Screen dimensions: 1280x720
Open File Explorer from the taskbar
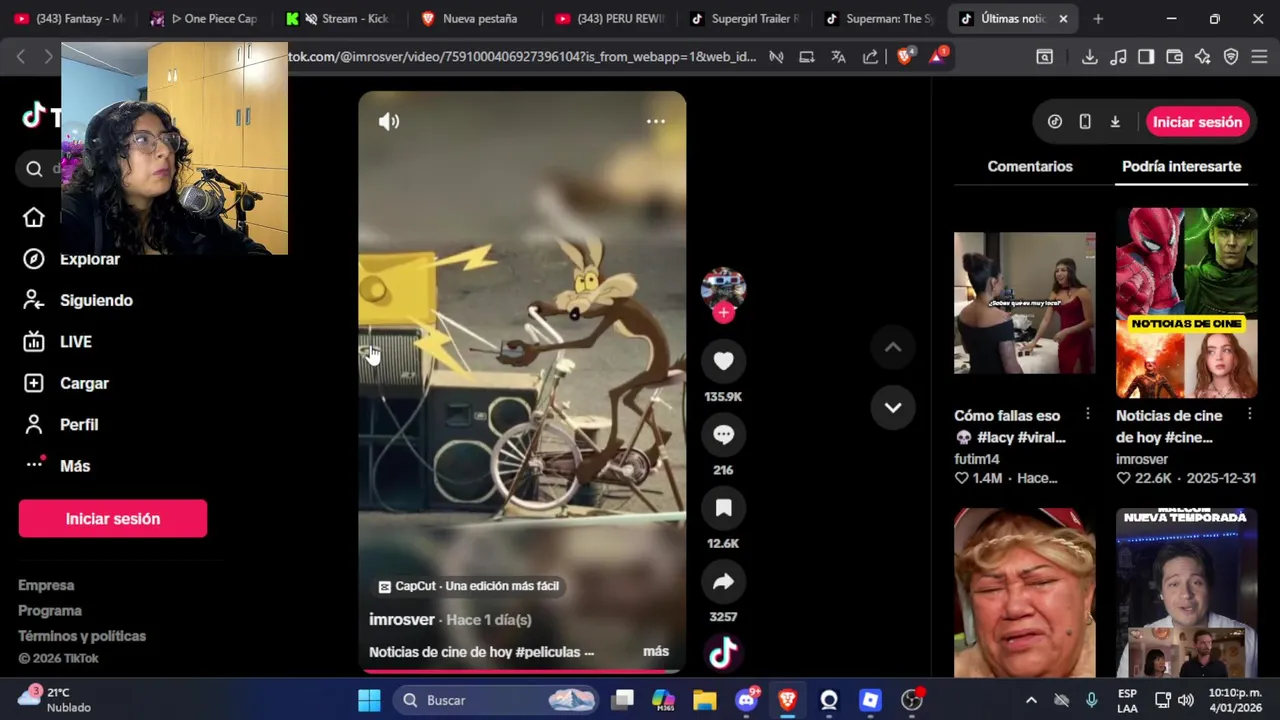[705, 700]
